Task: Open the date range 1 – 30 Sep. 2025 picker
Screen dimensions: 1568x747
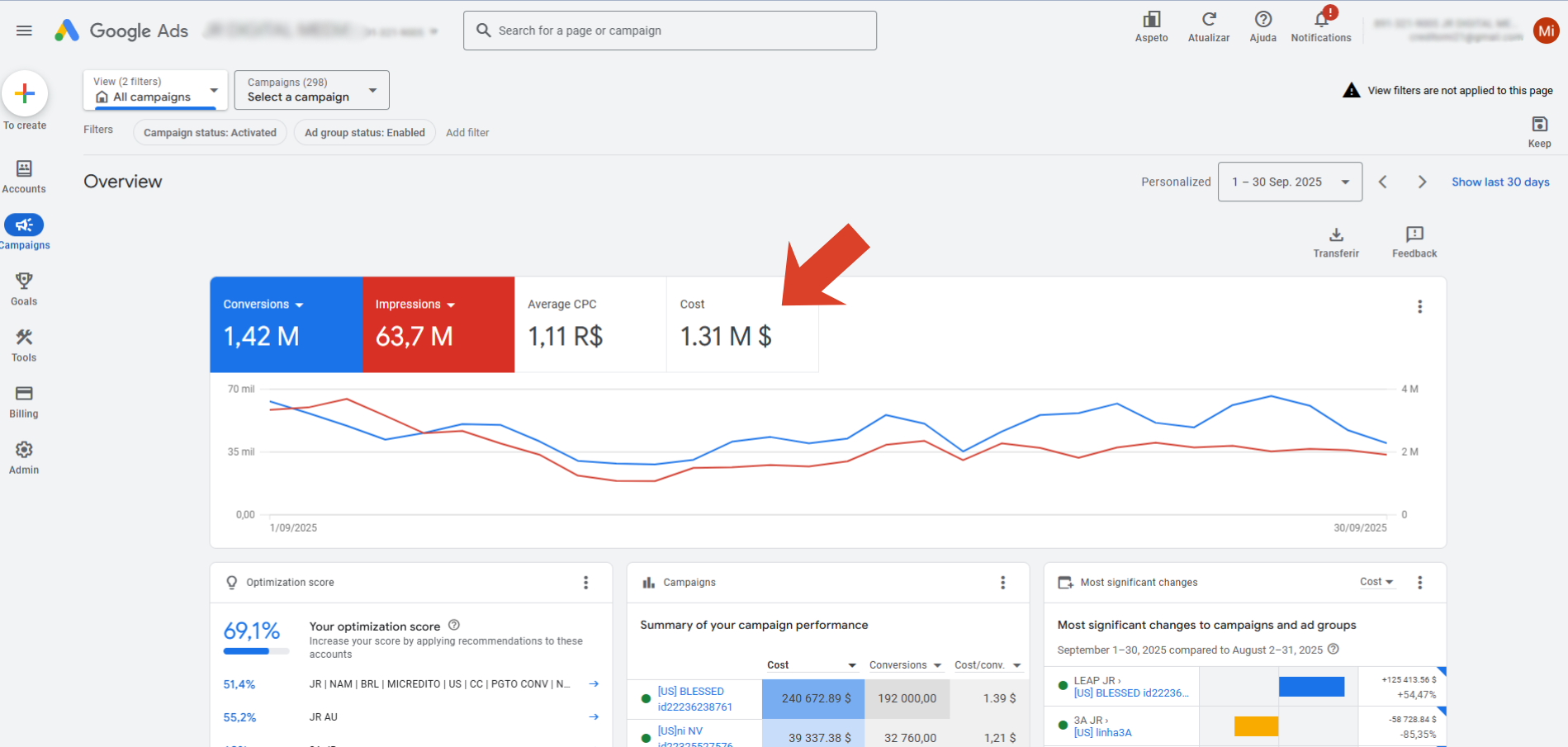Action: coord(1290,182)
